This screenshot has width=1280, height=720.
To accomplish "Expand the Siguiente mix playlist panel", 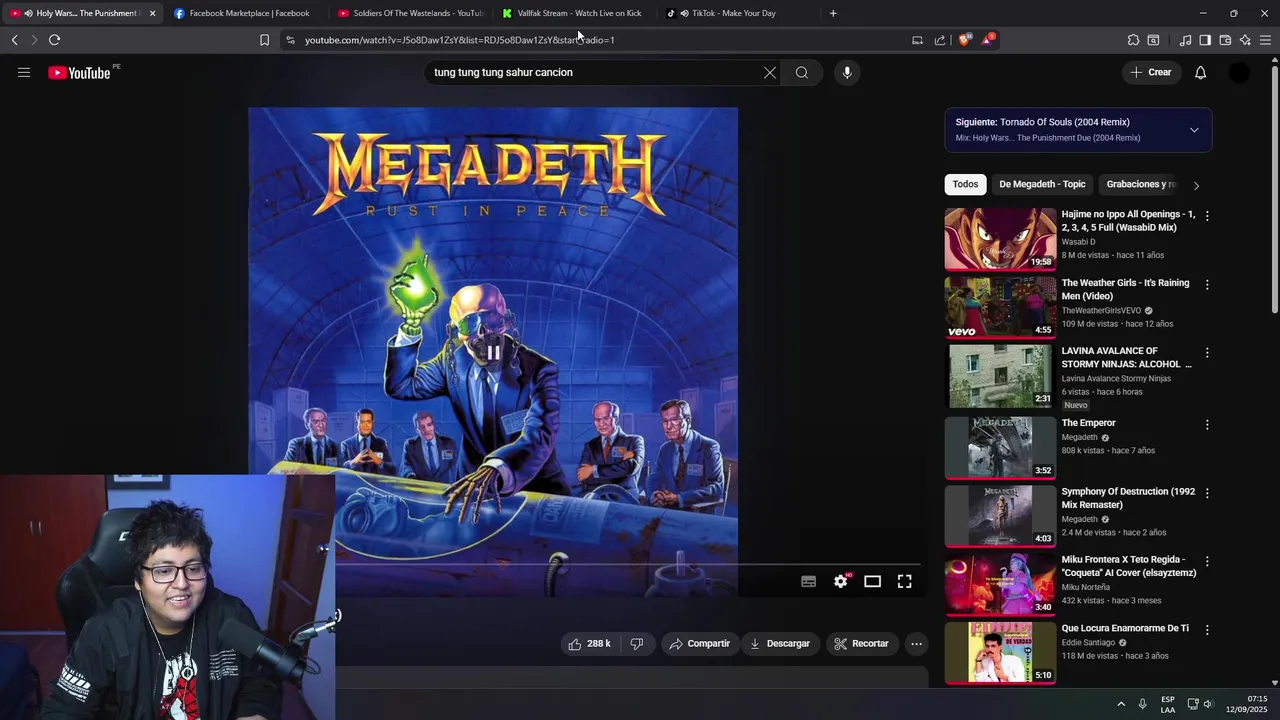I will click(x=1194, y=130).
